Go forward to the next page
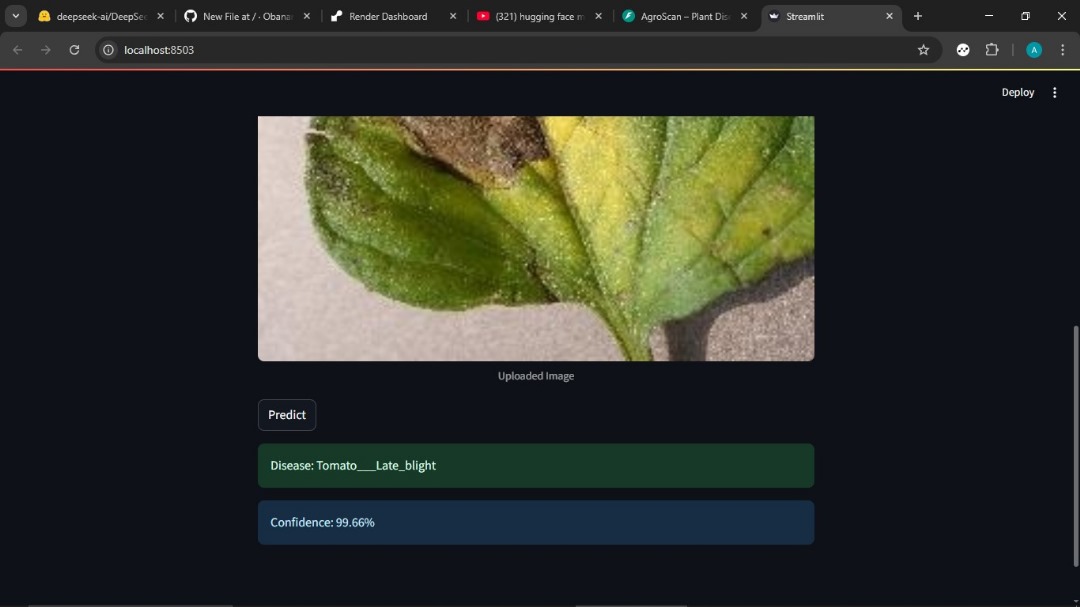Viewport: 1080px width, 607px height. pyautogui.click(x=45, y=50)
